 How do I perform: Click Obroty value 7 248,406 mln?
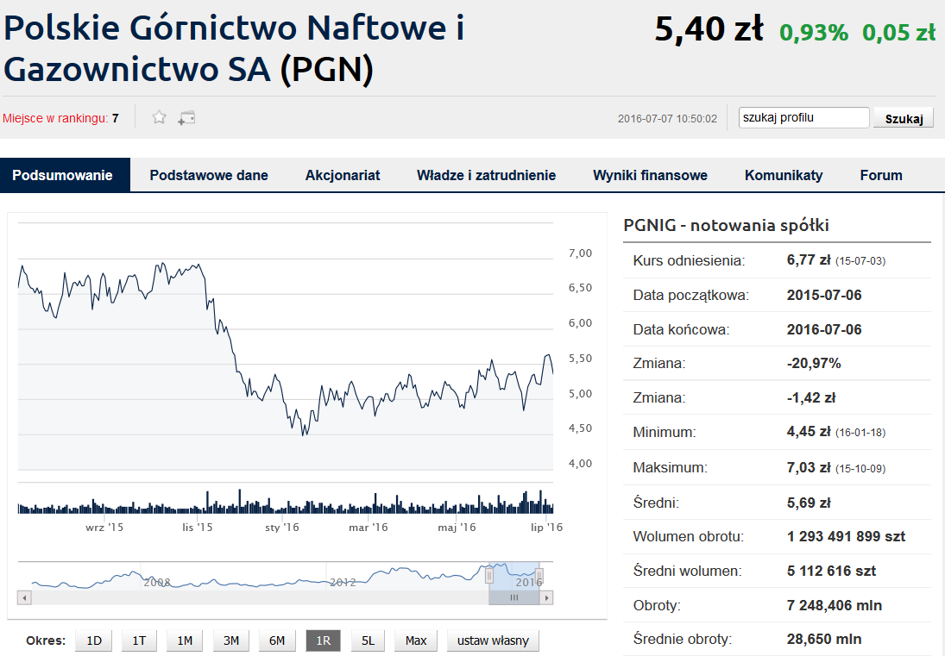[834, 605]
